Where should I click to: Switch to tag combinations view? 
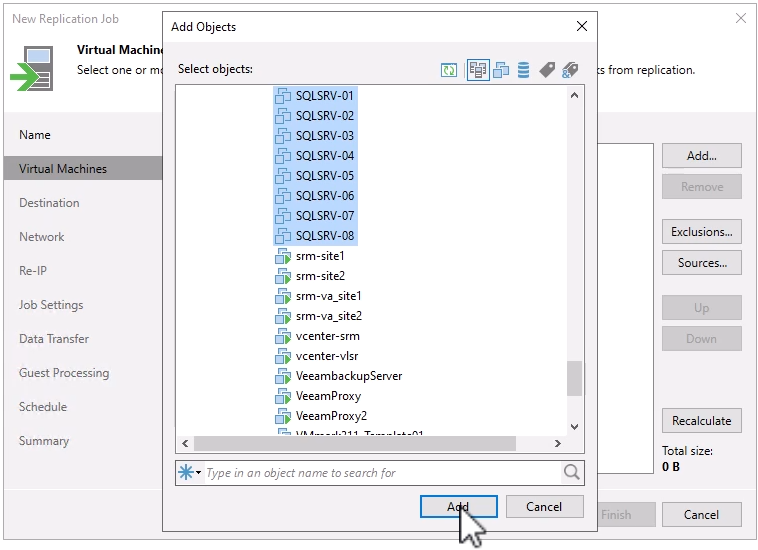tap(570, 70)
